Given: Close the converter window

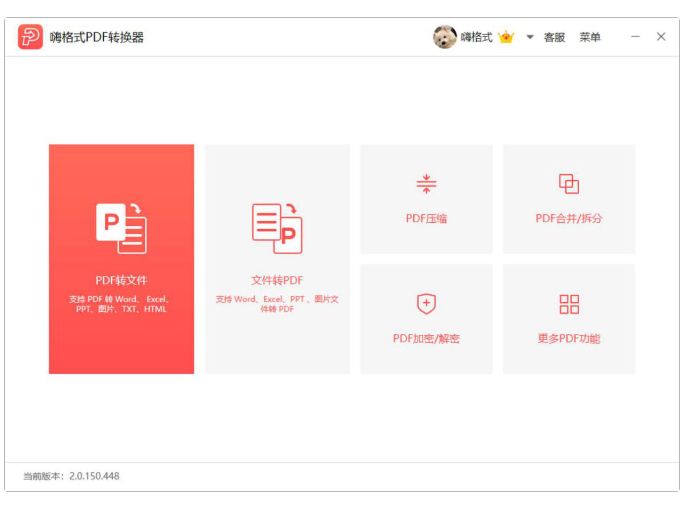Looking at the screenshot, I should click(661, 37).
